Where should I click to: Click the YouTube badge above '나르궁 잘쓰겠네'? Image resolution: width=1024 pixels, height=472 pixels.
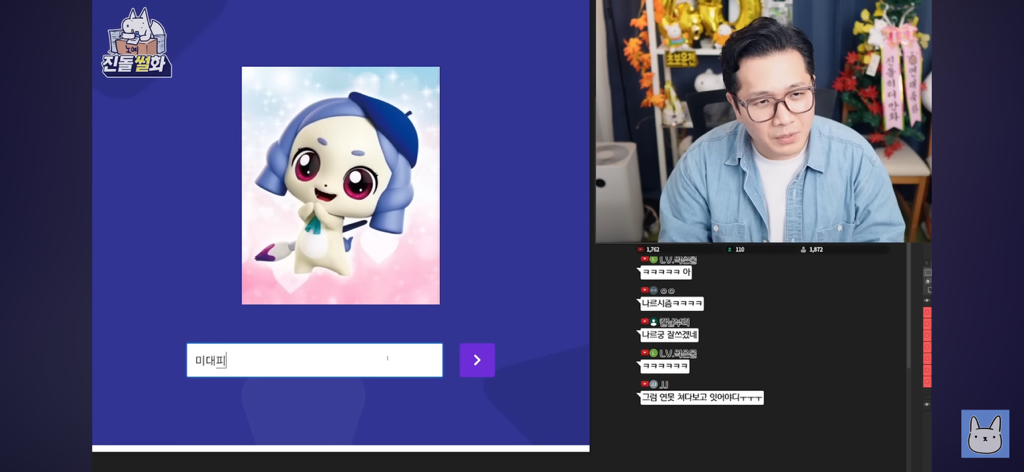645,322
